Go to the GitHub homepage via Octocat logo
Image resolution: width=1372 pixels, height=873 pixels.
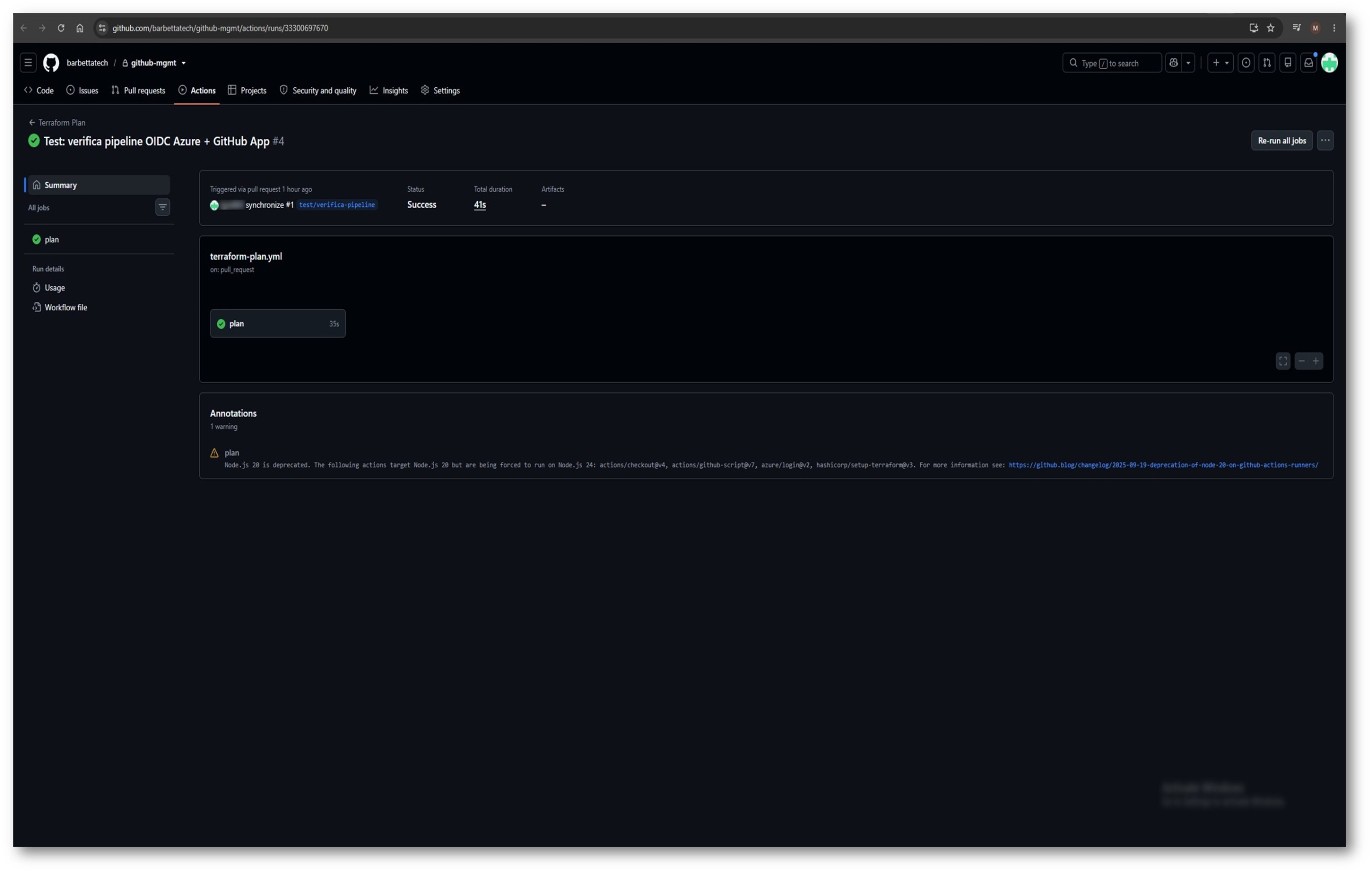pyautogui.click(x=51, y=63)
